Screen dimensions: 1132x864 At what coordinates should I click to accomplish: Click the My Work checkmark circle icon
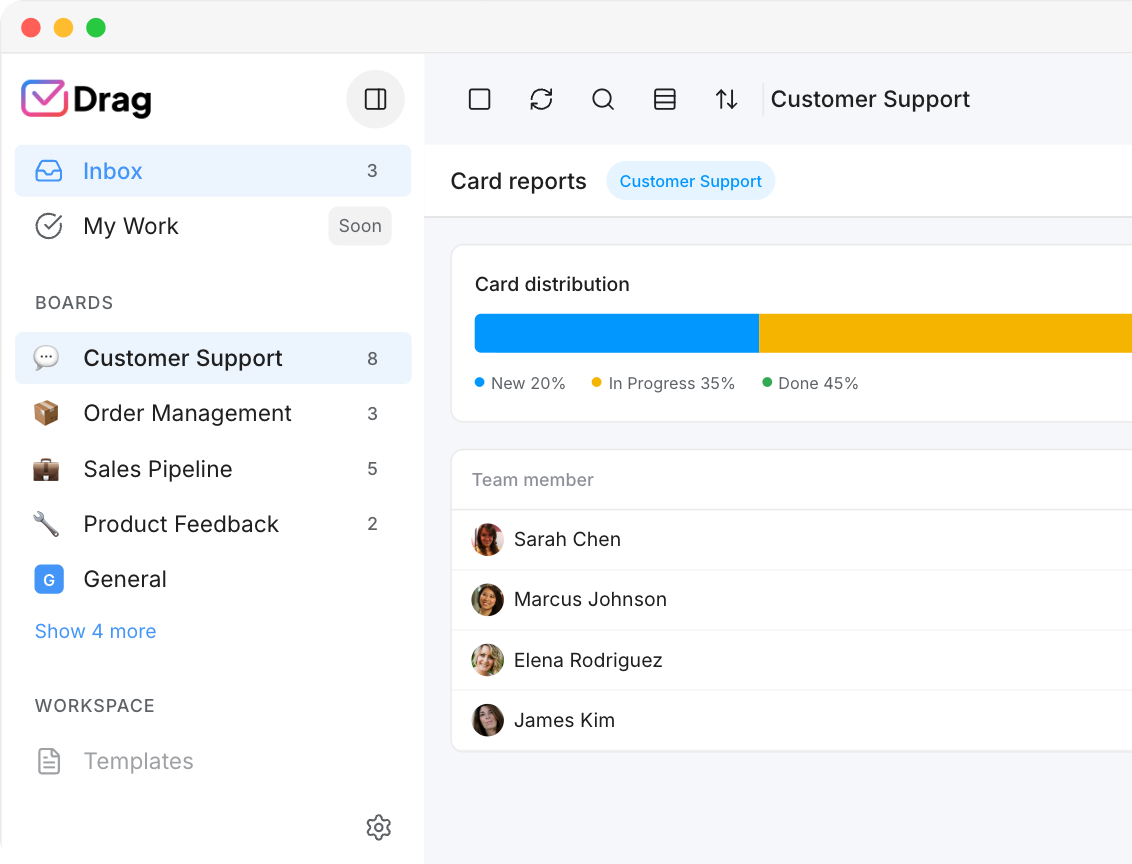tap(48, 226)
